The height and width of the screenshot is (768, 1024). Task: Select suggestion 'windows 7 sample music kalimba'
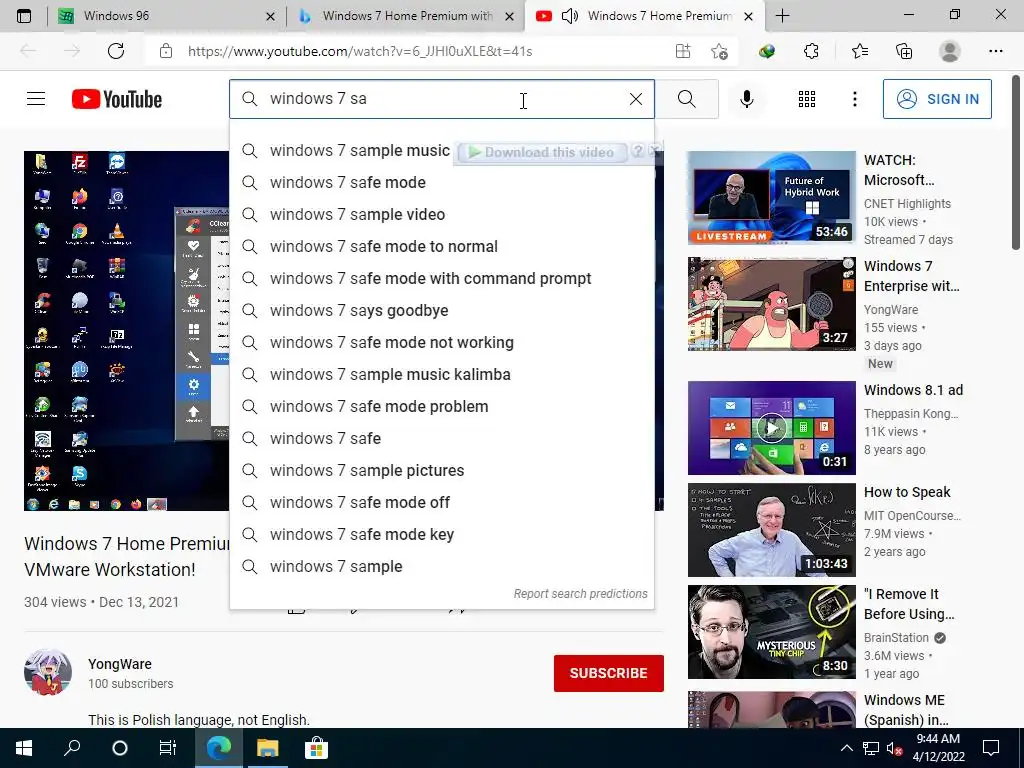(x=441, y=374)
